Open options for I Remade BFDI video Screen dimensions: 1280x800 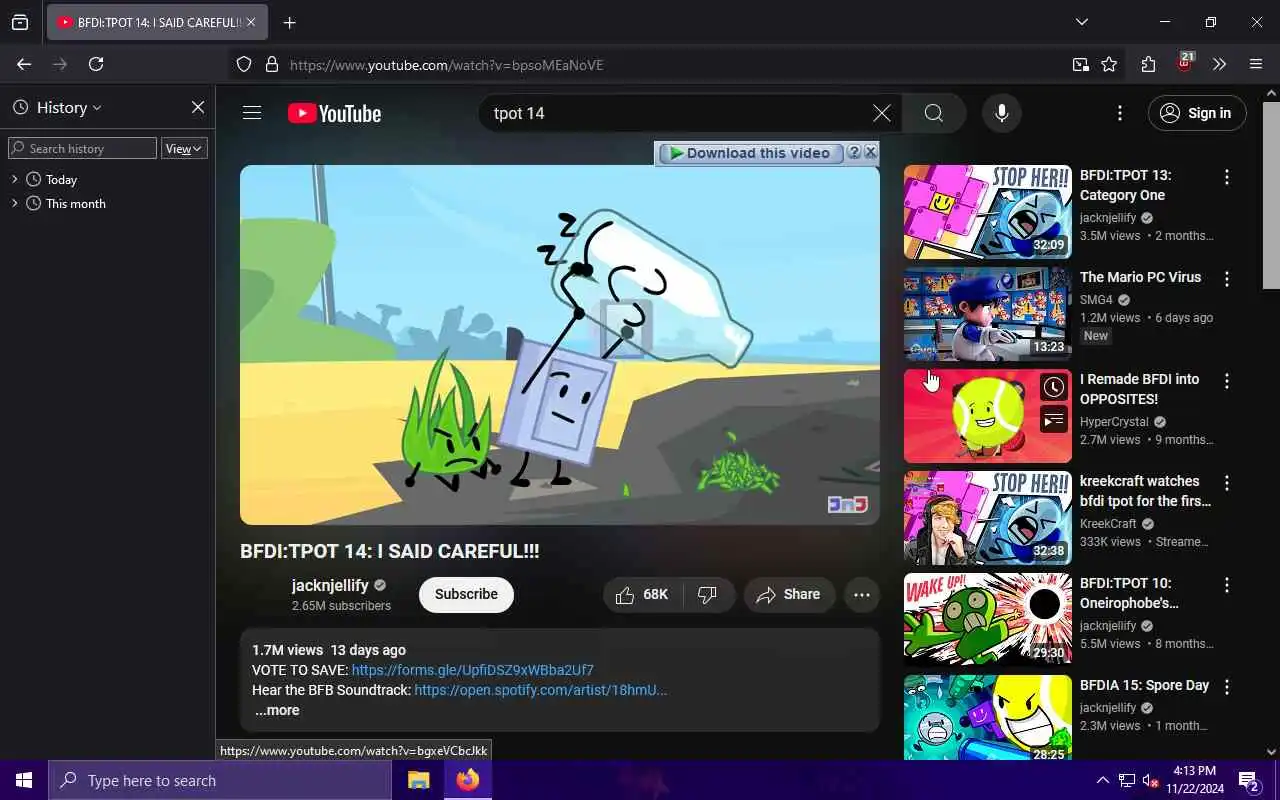point(1227,381)
